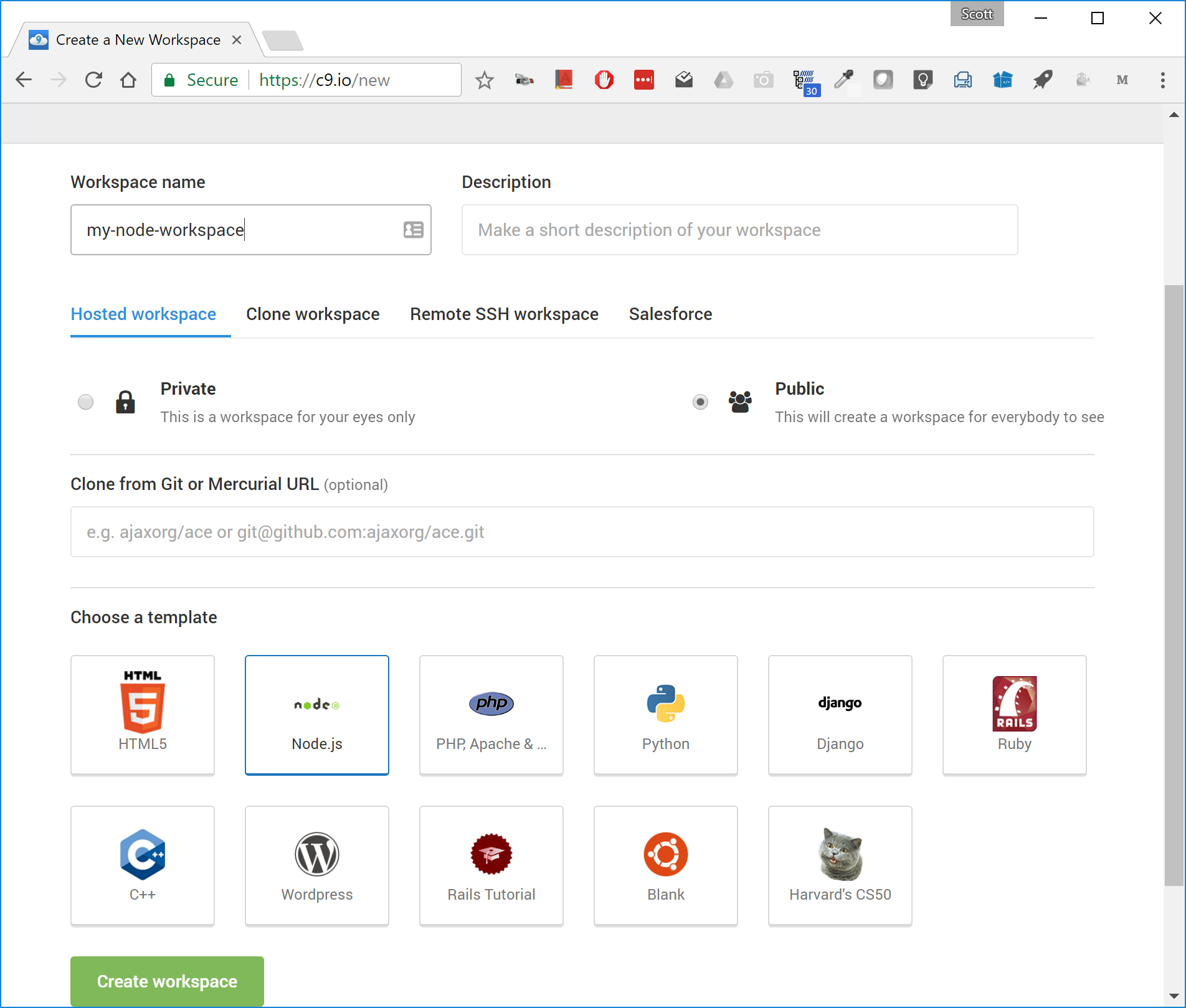Go back to previous page

pyautogui.click(x=24, y=80)
